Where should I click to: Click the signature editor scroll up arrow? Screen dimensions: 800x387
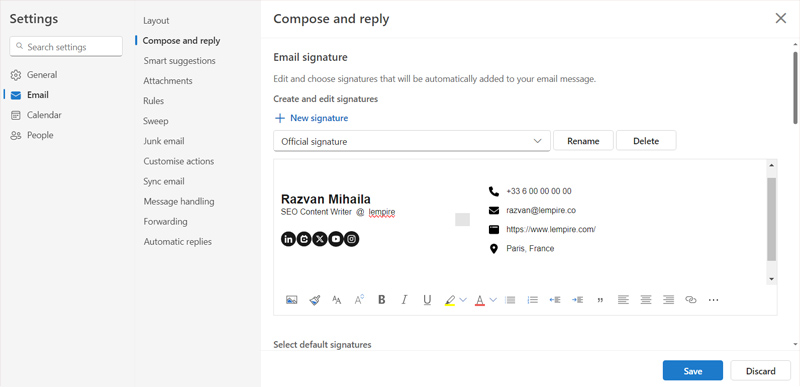pos(771,165)
